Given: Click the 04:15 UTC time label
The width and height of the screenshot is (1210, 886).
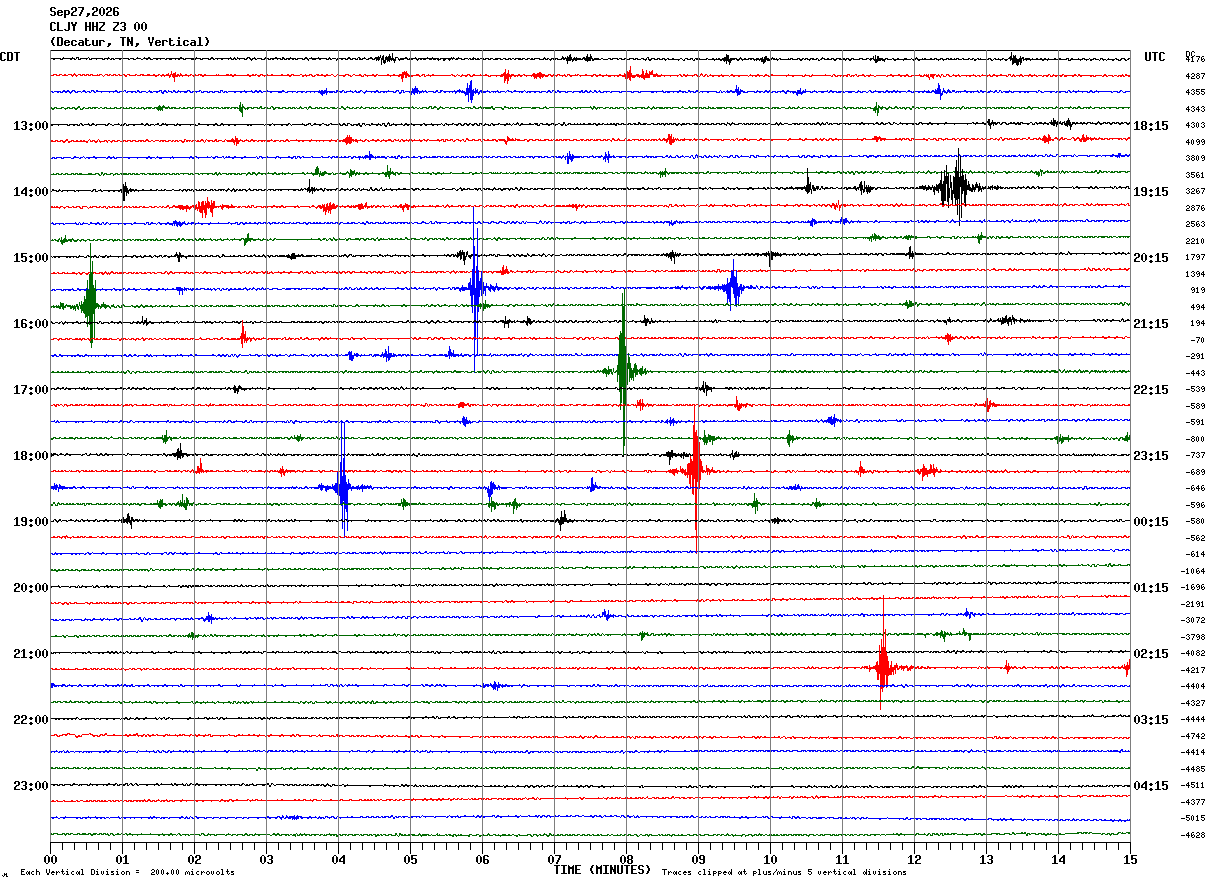Looking at the screenshot, I should [x=1152, y=786].
